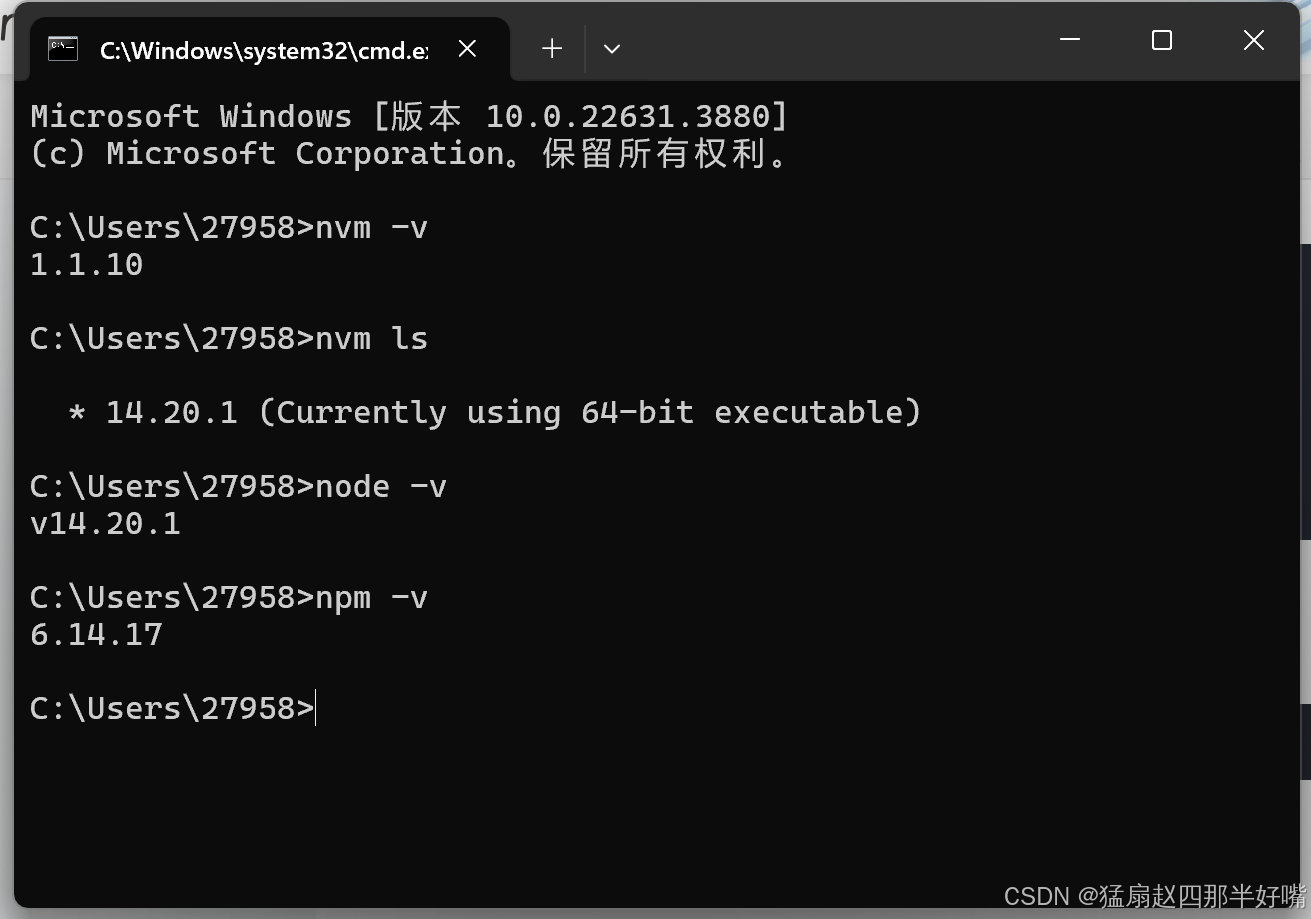The height and width of the screenshot is (919, 1311).
Task: Close the cmd.exe tab
Action: pyautogui.click(x=467, y=49)
